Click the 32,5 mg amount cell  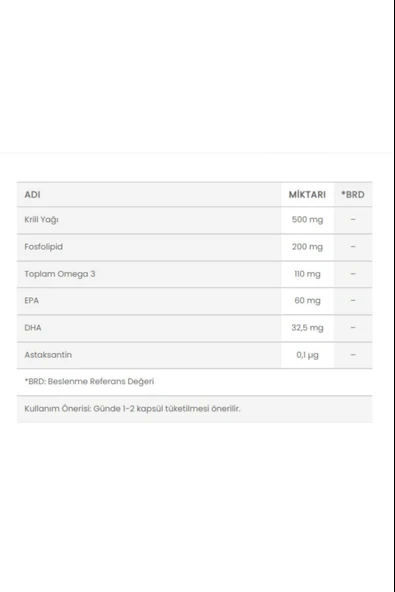tap(307, 328)
